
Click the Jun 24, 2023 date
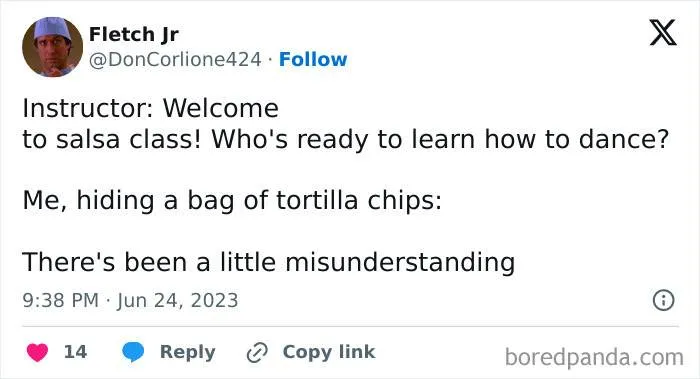point(177,300)
